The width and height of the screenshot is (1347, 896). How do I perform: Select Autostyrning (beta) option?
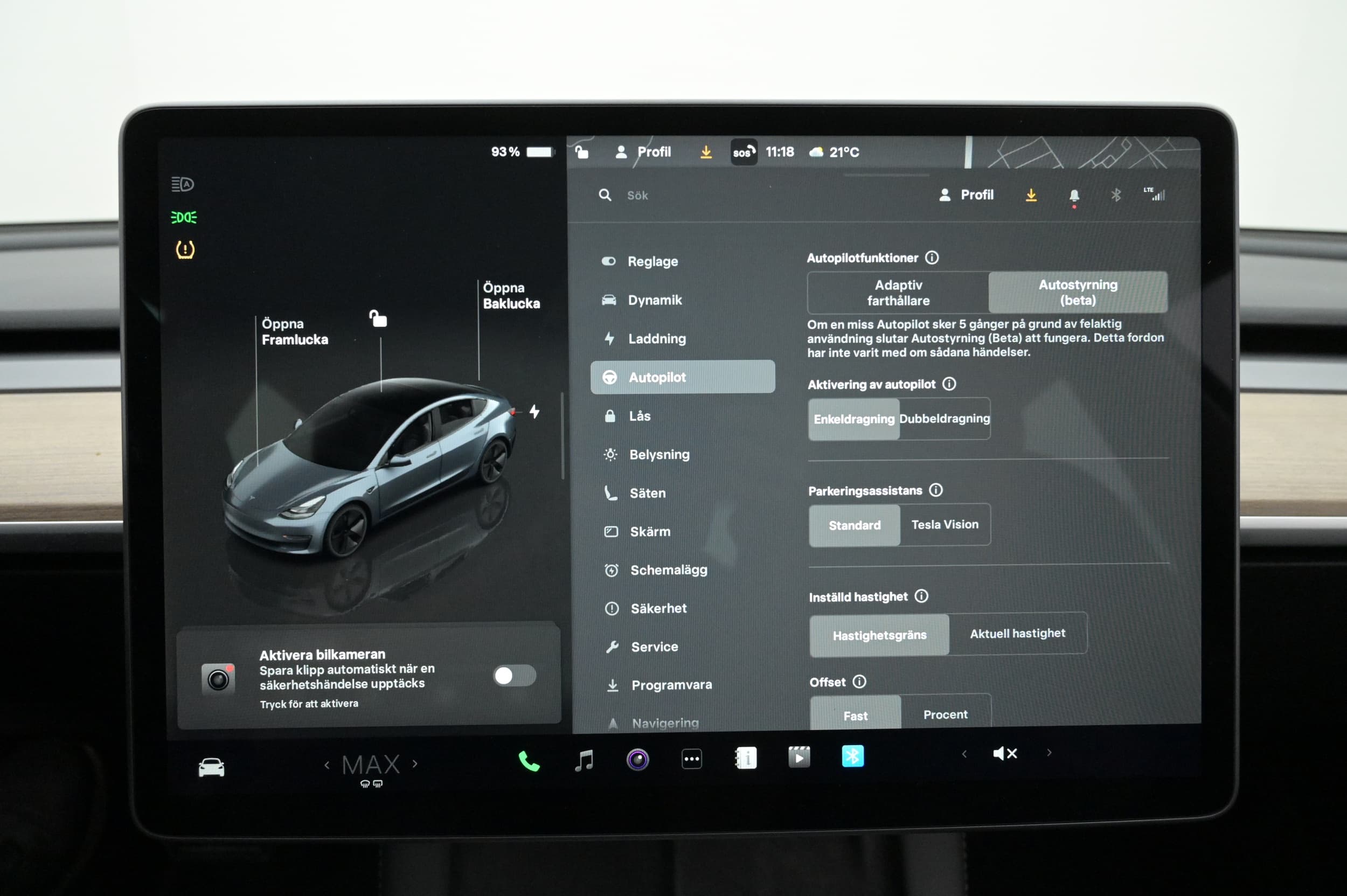point(1078,292)
